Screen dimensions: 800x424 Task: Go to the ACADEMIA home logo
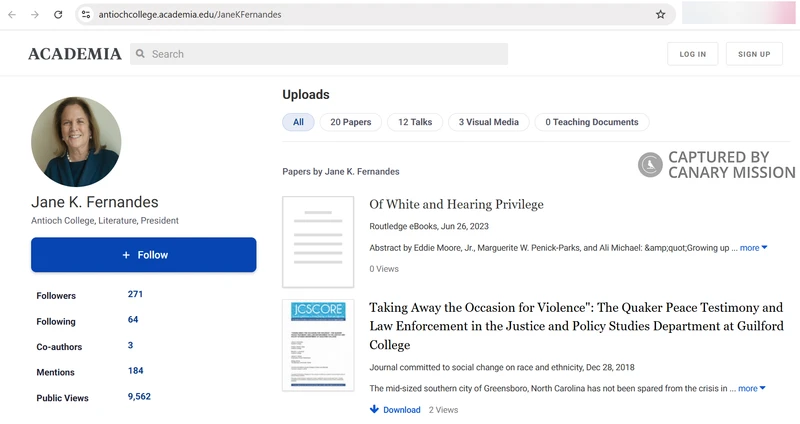point(75,54)
